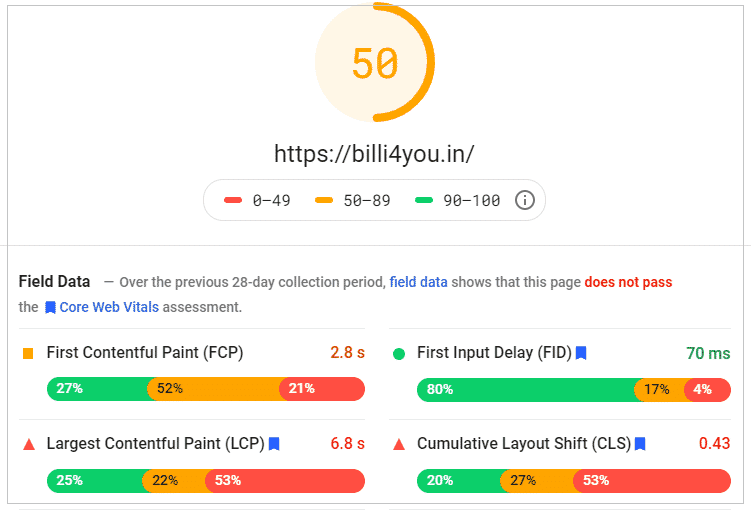Click the green circle FID status icon
This screenshot has width=751, height=511.
click(x=399, y=354)
